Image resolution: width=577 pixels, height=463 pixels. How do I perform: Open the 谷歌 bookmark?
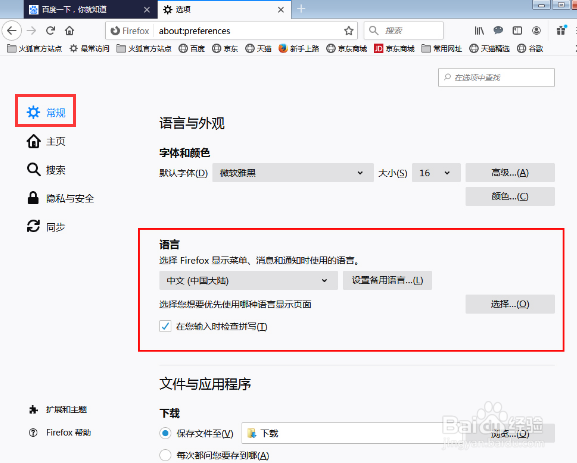pos(530,49)
